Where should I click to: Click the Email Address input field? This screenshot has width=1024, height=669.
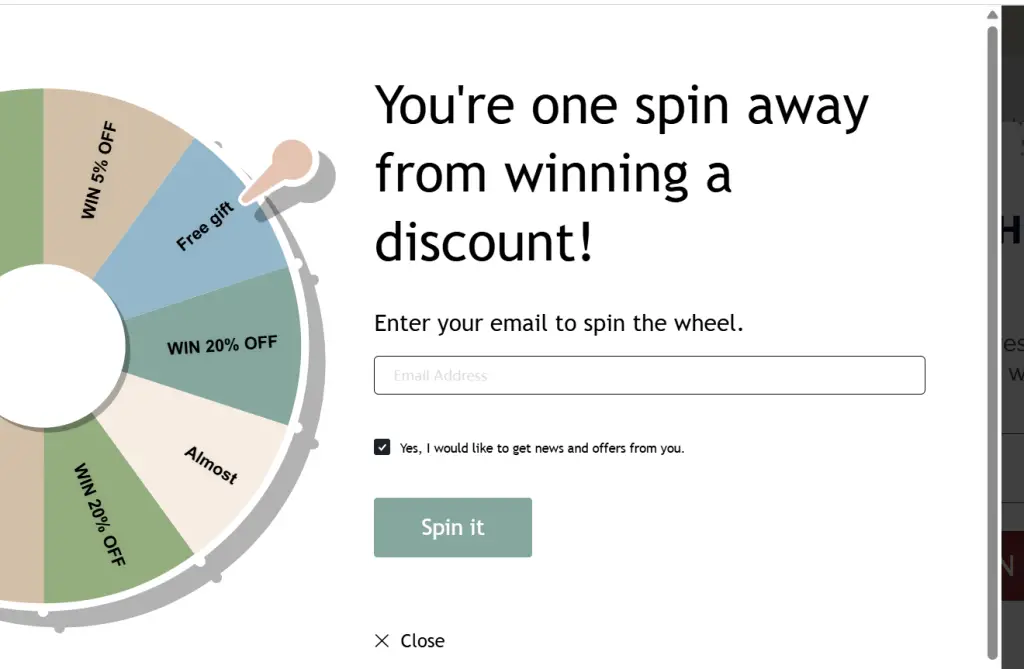click(x=649, y=376)
